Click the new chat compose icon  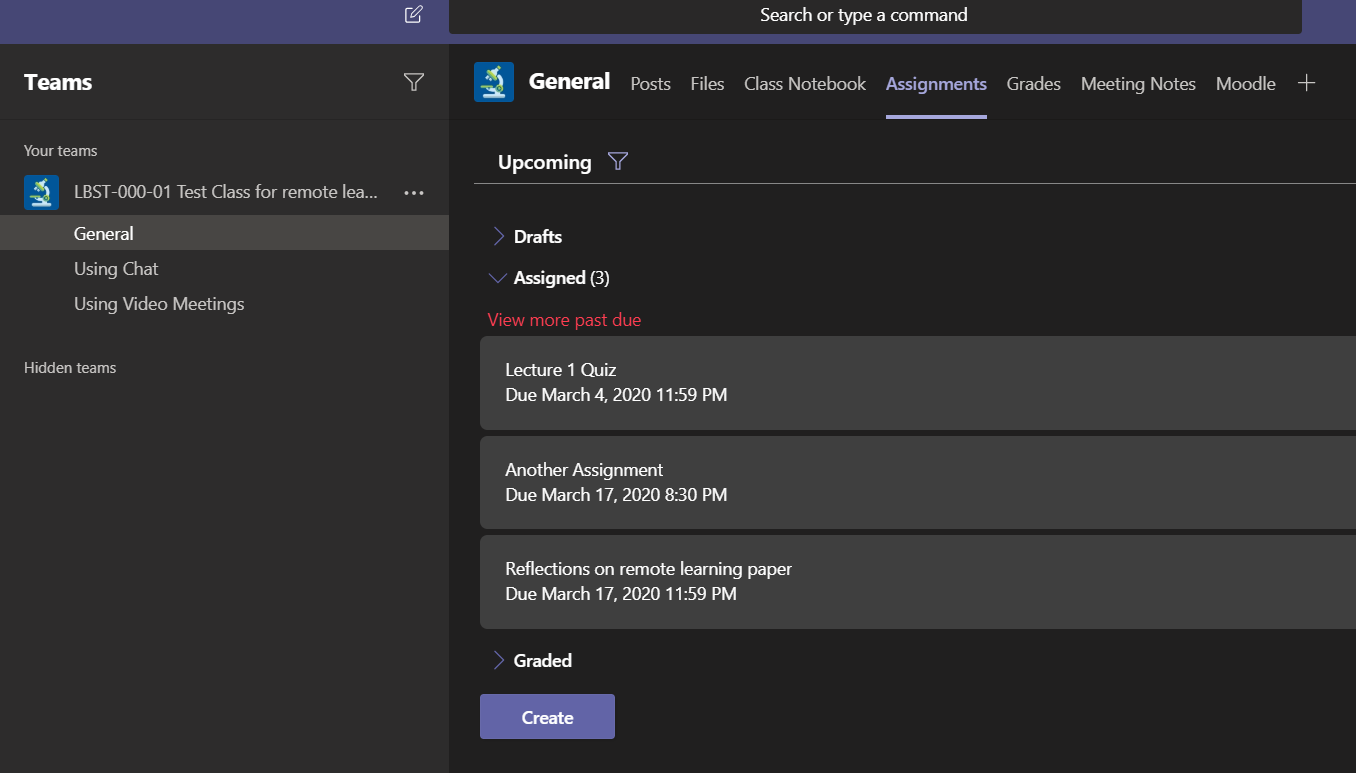[413, 15]
